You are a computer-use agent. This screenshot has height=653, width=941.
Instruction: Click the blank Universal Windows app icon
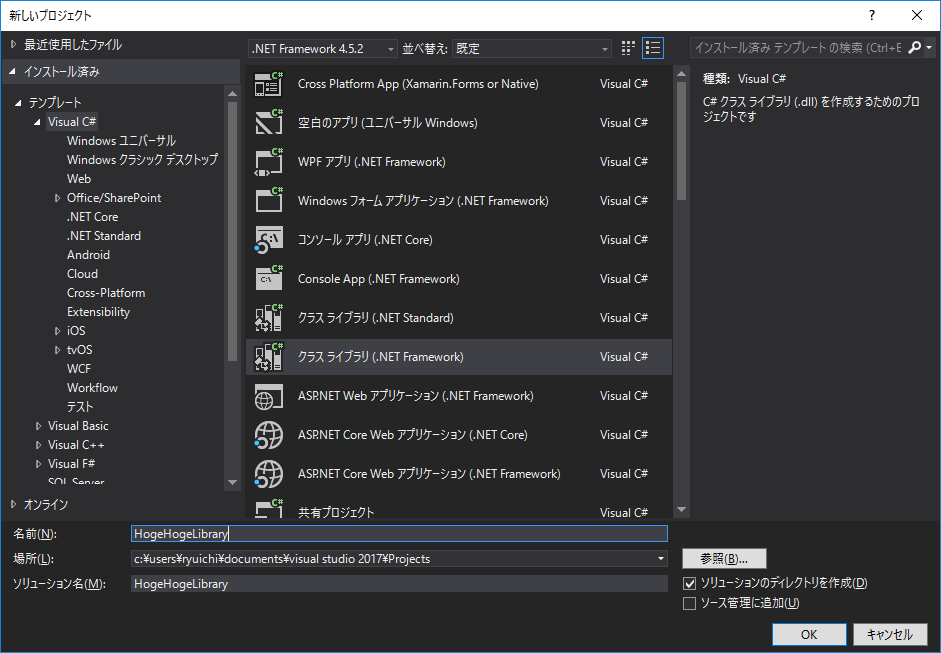pyautogui.click(x=268, y=122)
